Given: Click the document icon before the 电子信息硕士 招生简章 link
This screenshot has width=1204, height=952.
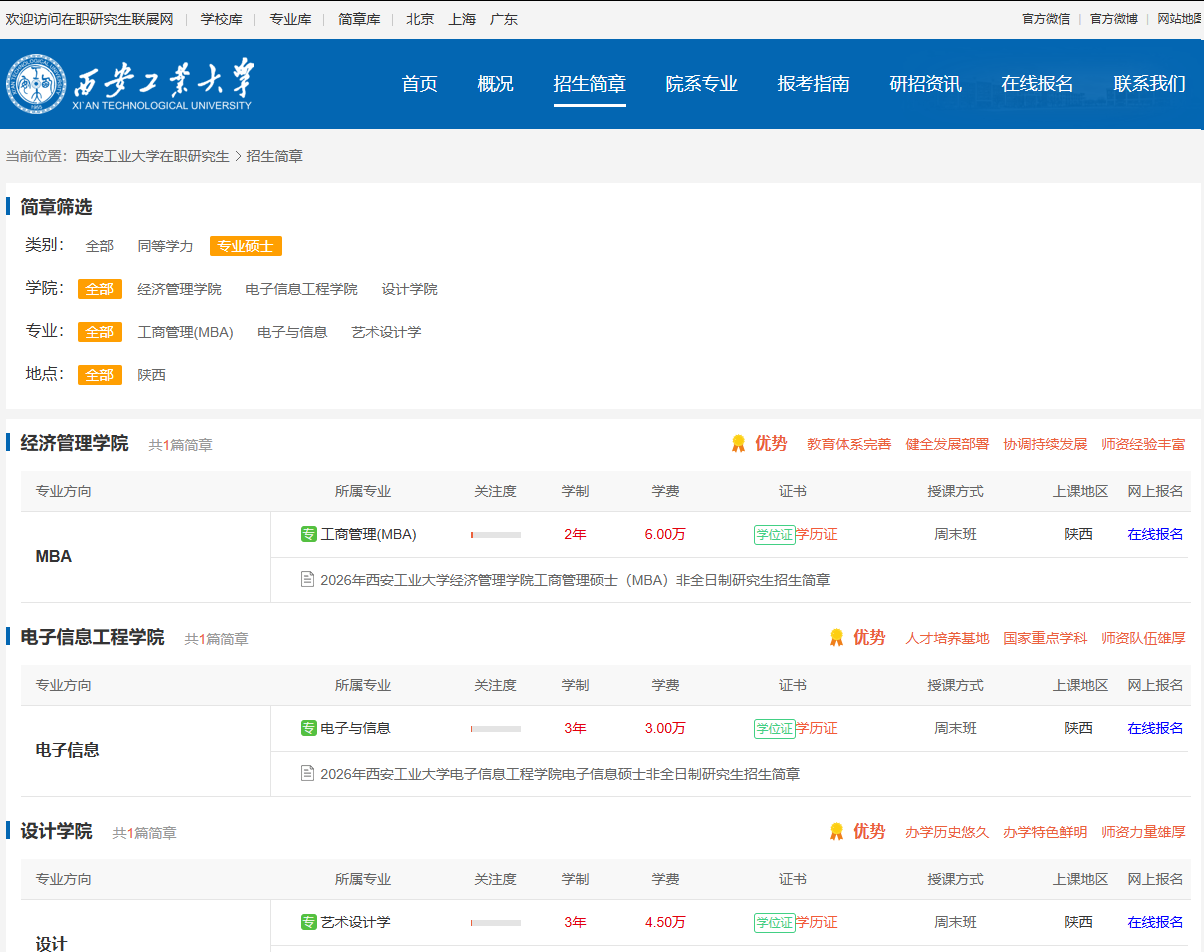Looking at the screenshot, I should point(308,774).
